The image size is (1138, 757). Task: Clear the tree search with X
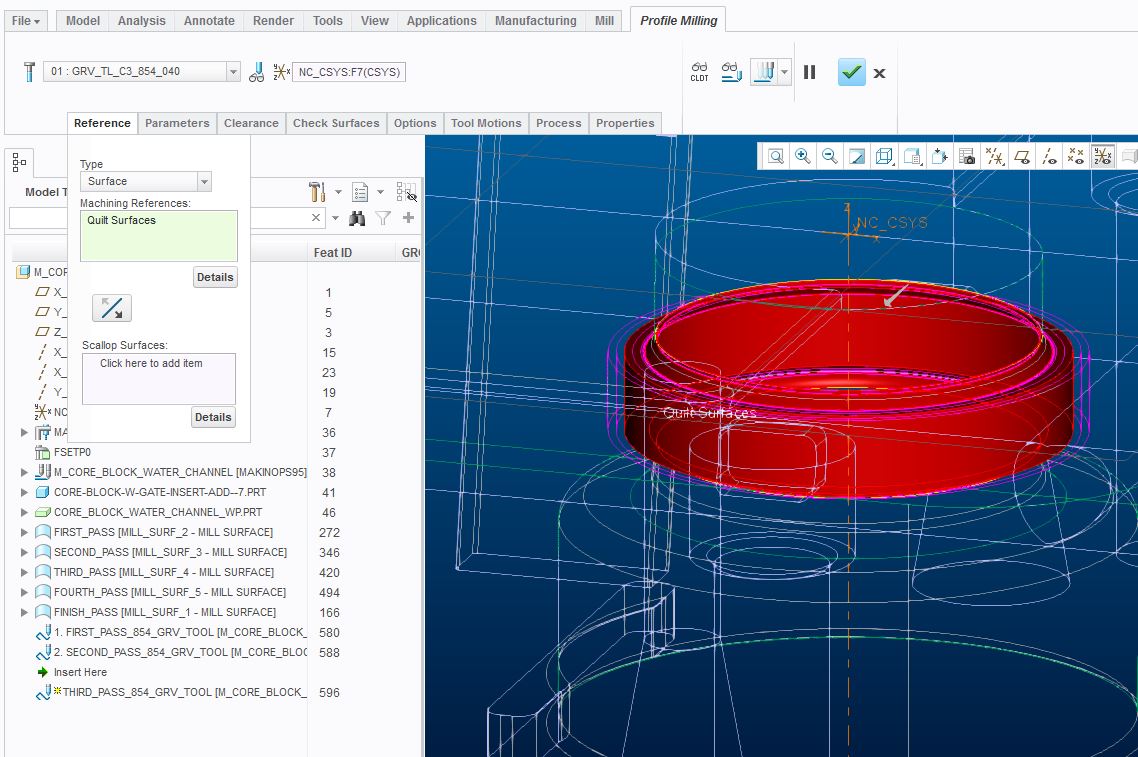click(316, 218)
